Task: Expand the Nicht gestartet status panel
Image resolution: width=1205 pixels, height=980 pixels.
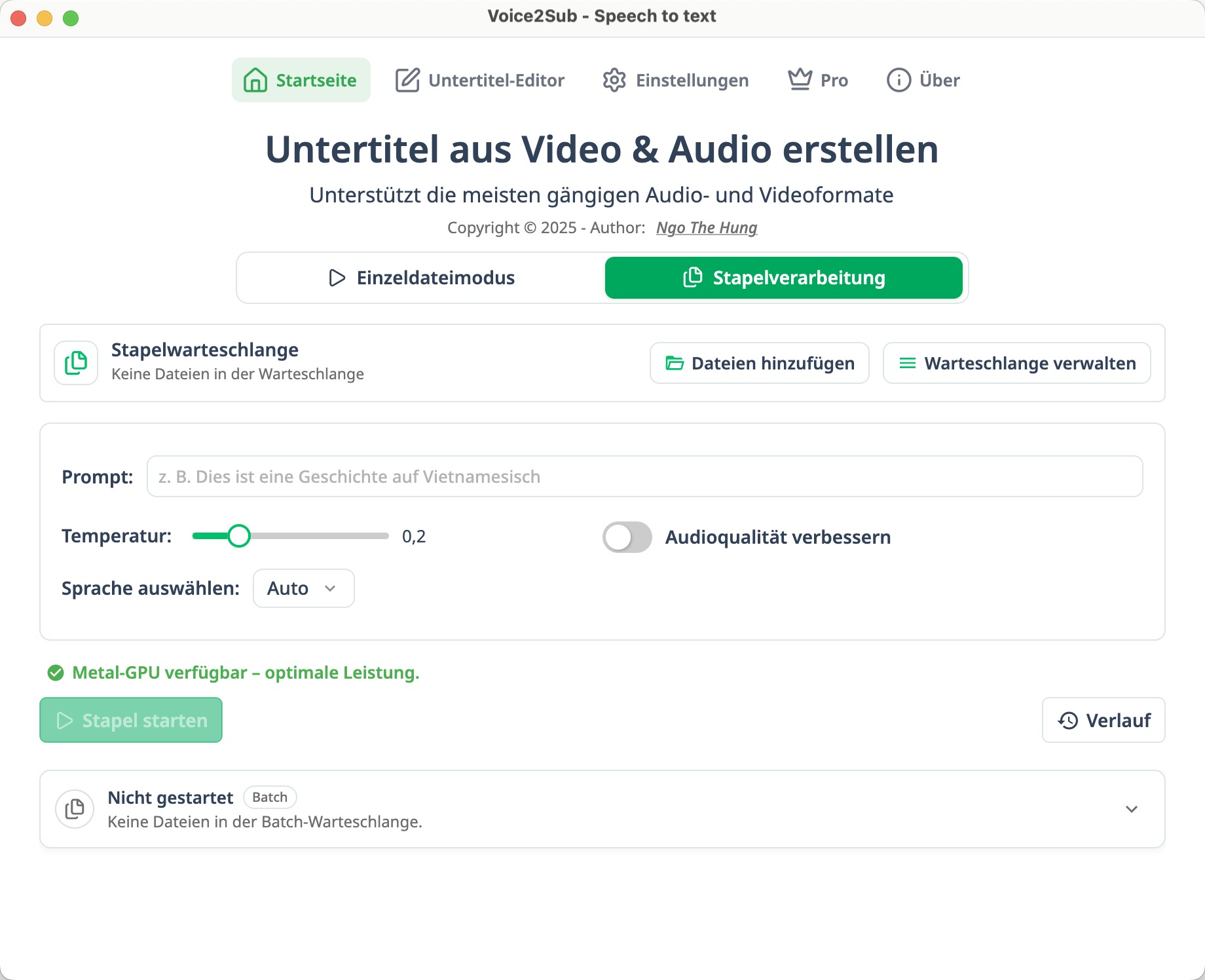Action: [1132, 809]
